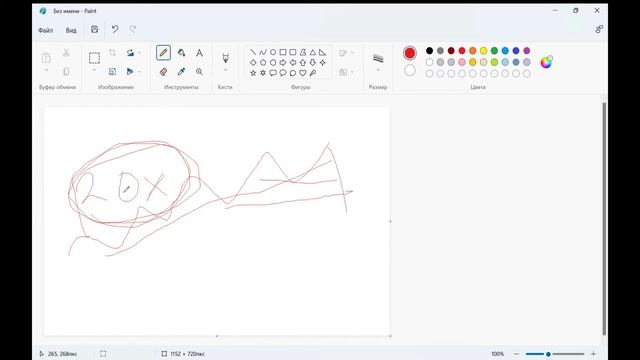Click the zoom in plus button

[x=593, y=354]
